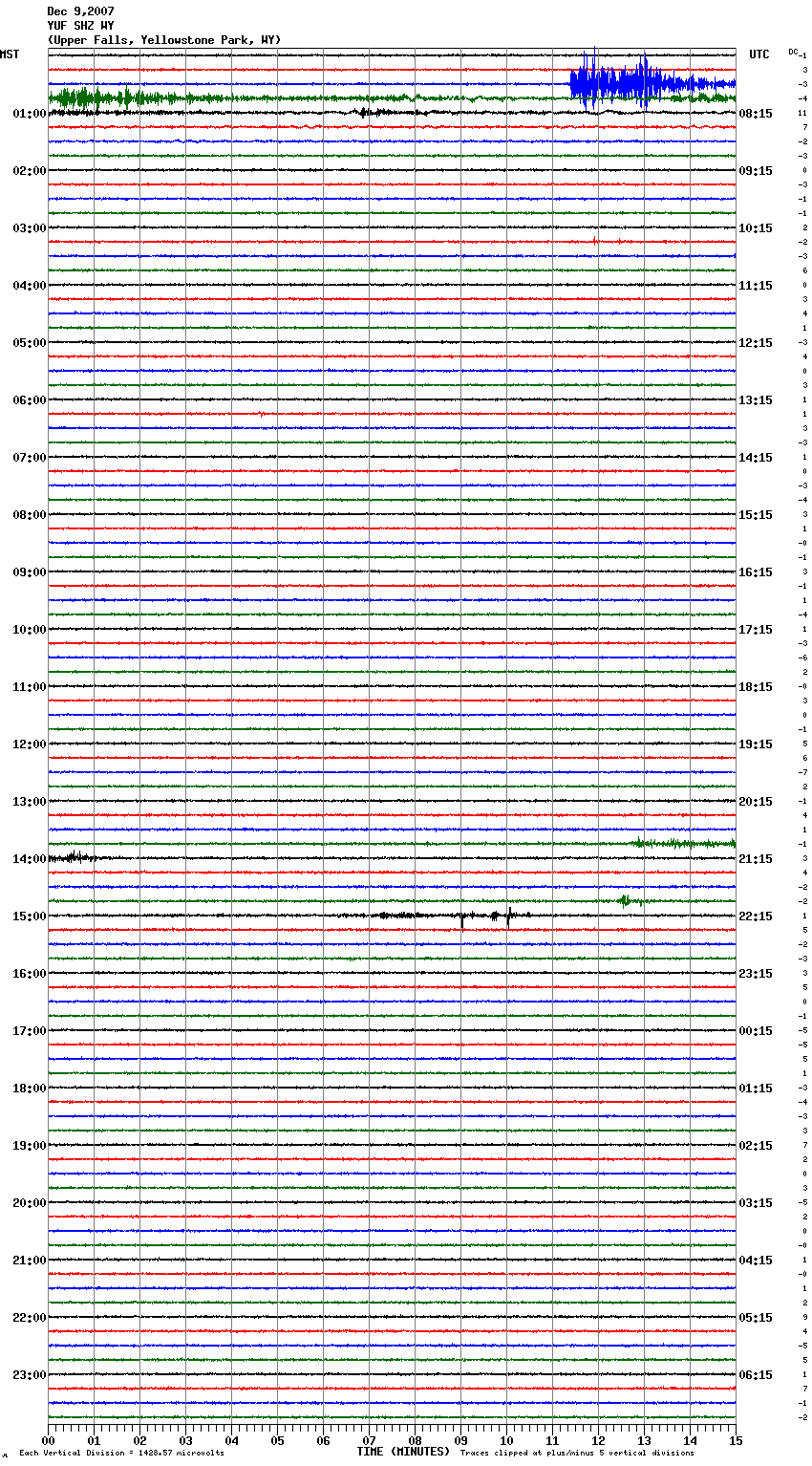812x1466 pixels.
Task: Click the "13:15" UTC time label
Action: coord(756,400)
